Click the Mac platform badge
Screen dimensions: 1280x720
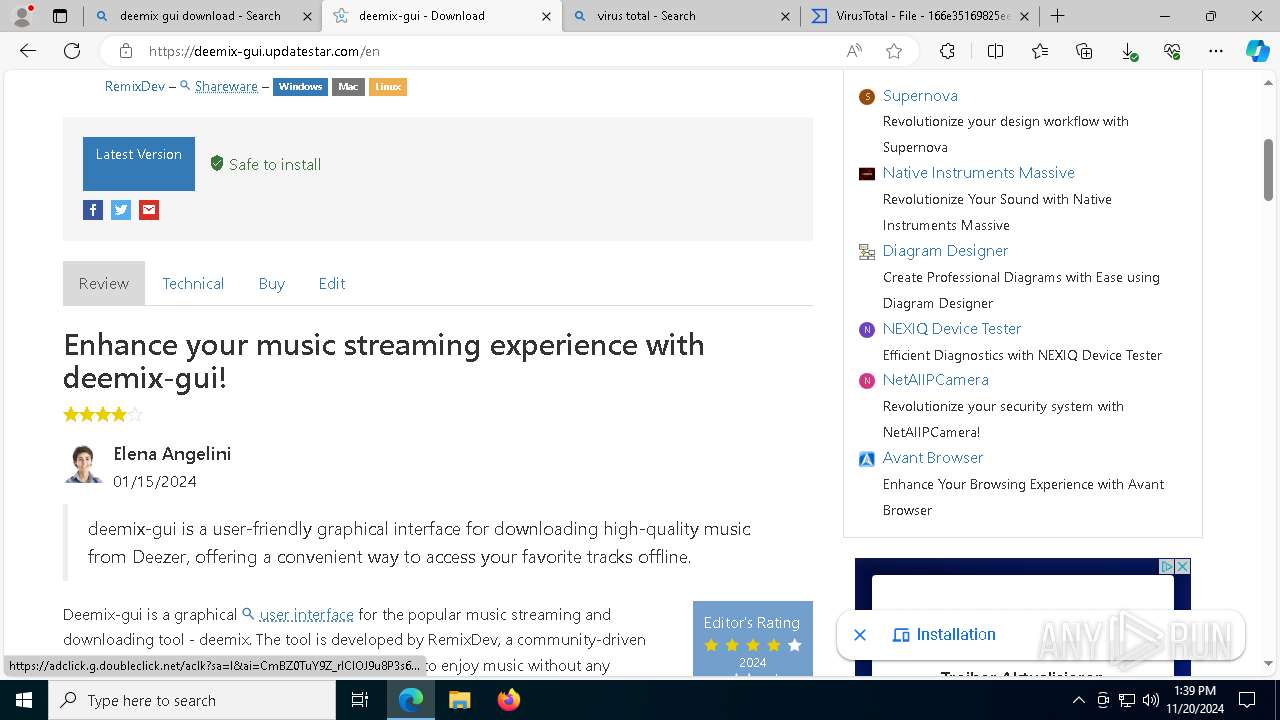pos(348,87)
